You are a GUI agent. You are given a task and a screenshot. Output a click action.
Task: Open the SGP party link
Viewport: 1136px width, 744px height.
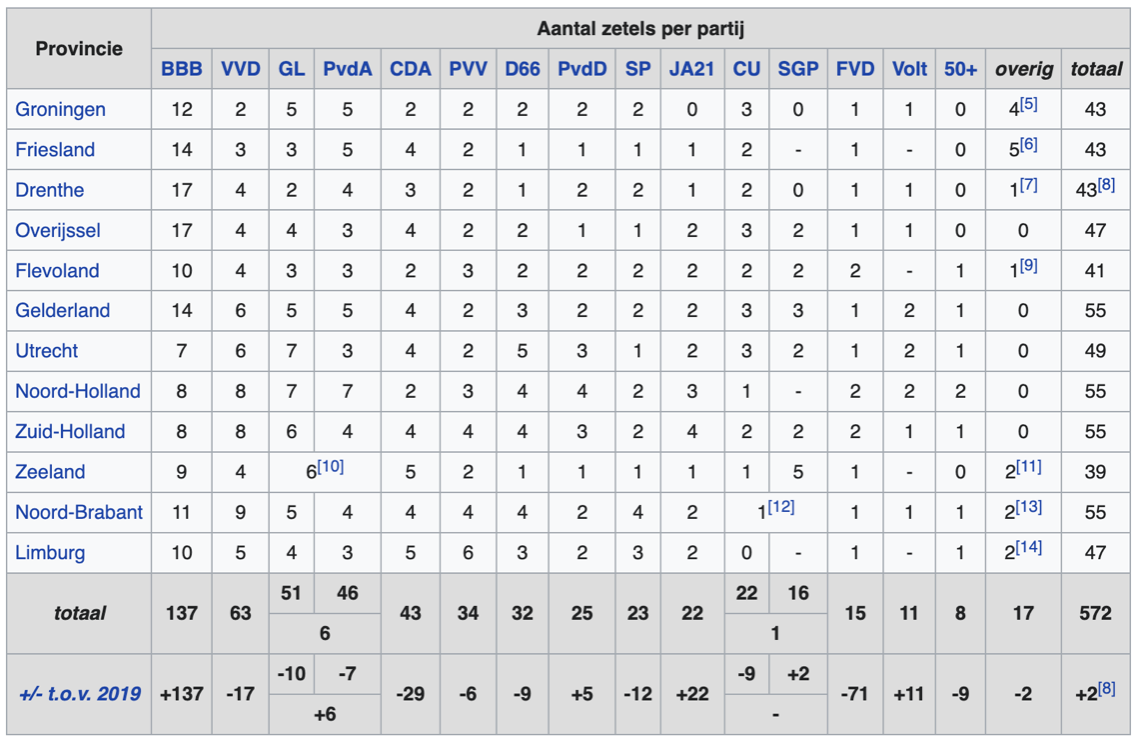pyautogui.click(x=797, y=69)
